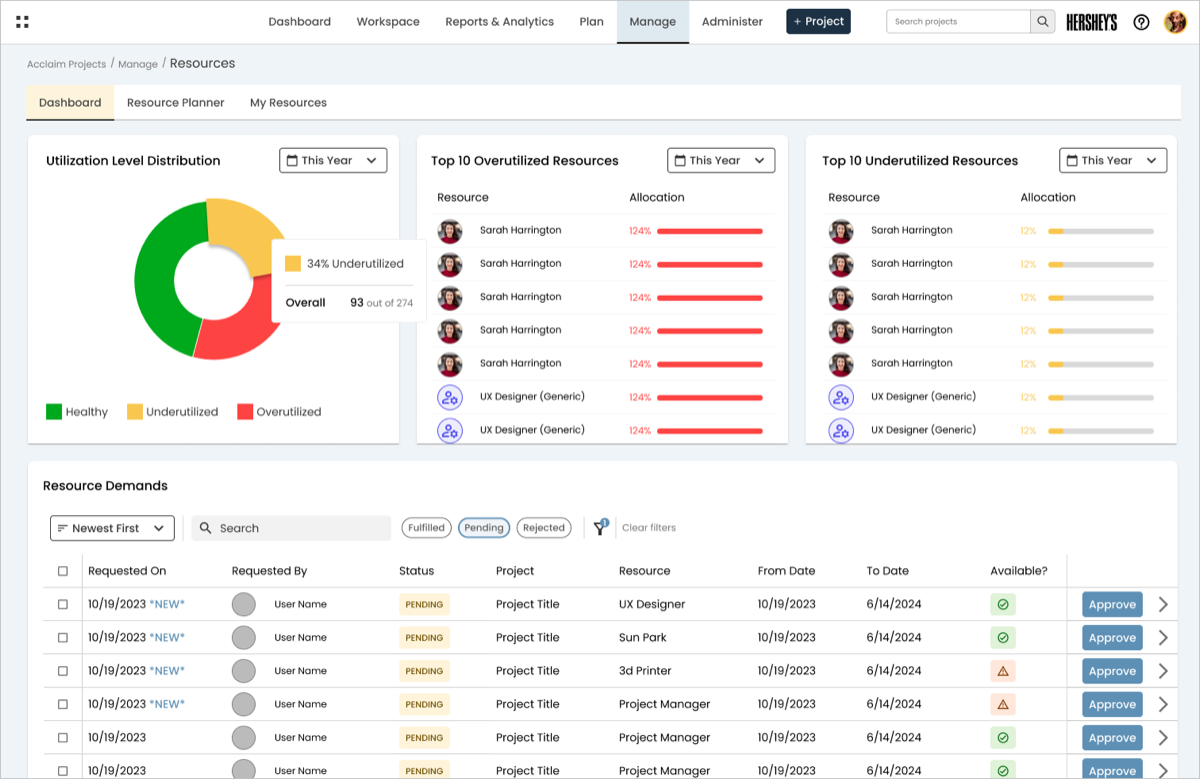The image size is (1200, 779).
Task: Open the user profile avatar
Action: (x=1175, y=22)
